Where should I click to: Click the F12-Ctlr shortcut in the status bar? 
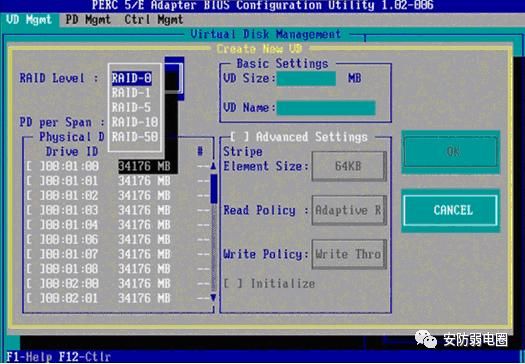click(x=85, y=356)
